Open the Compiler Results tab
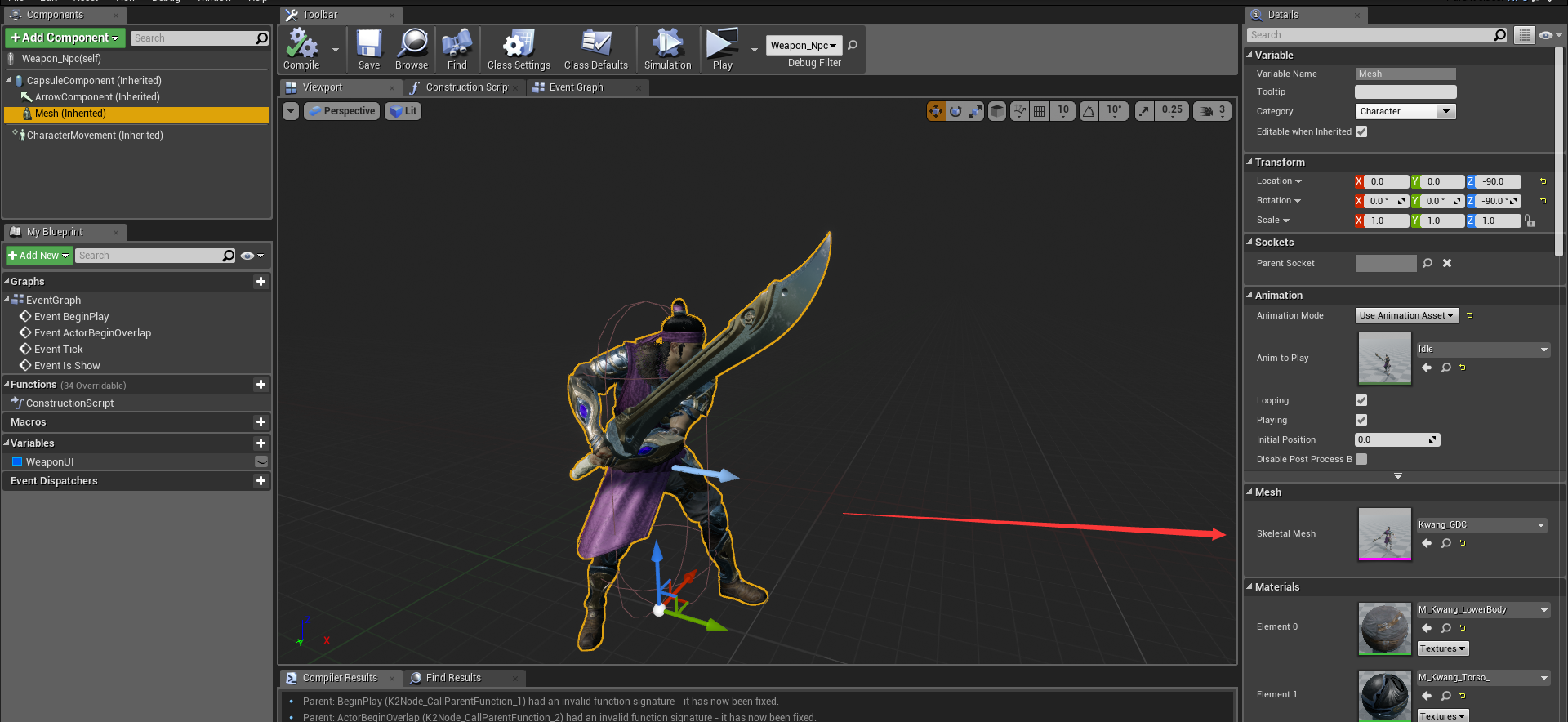Image resolution: width=1568 pixels, height=722 pixels. tap(340, 678)
